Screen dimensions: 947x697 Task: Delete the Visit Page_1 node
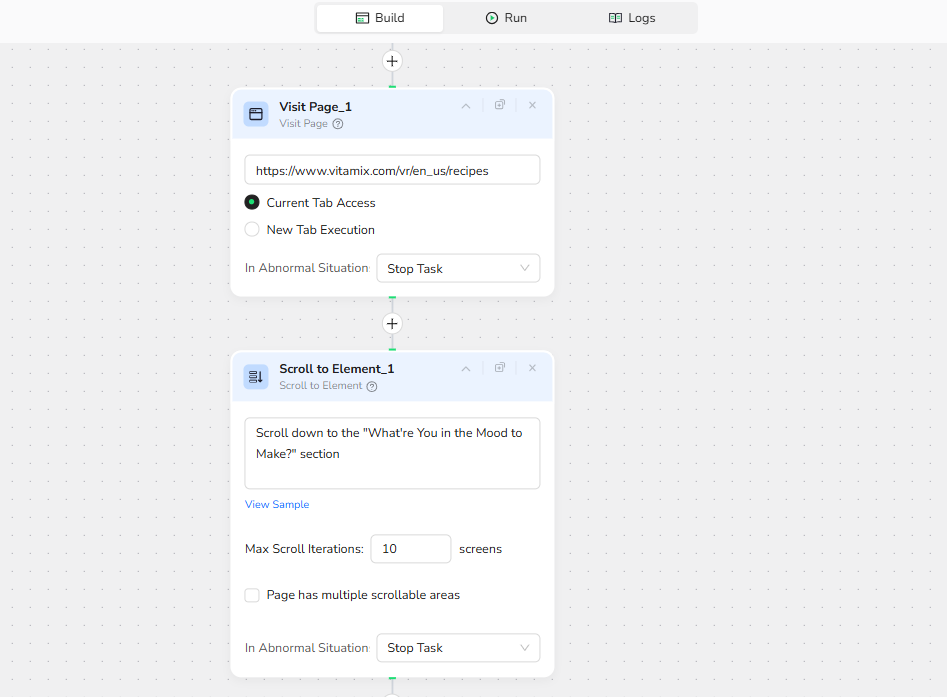point(532,105)
